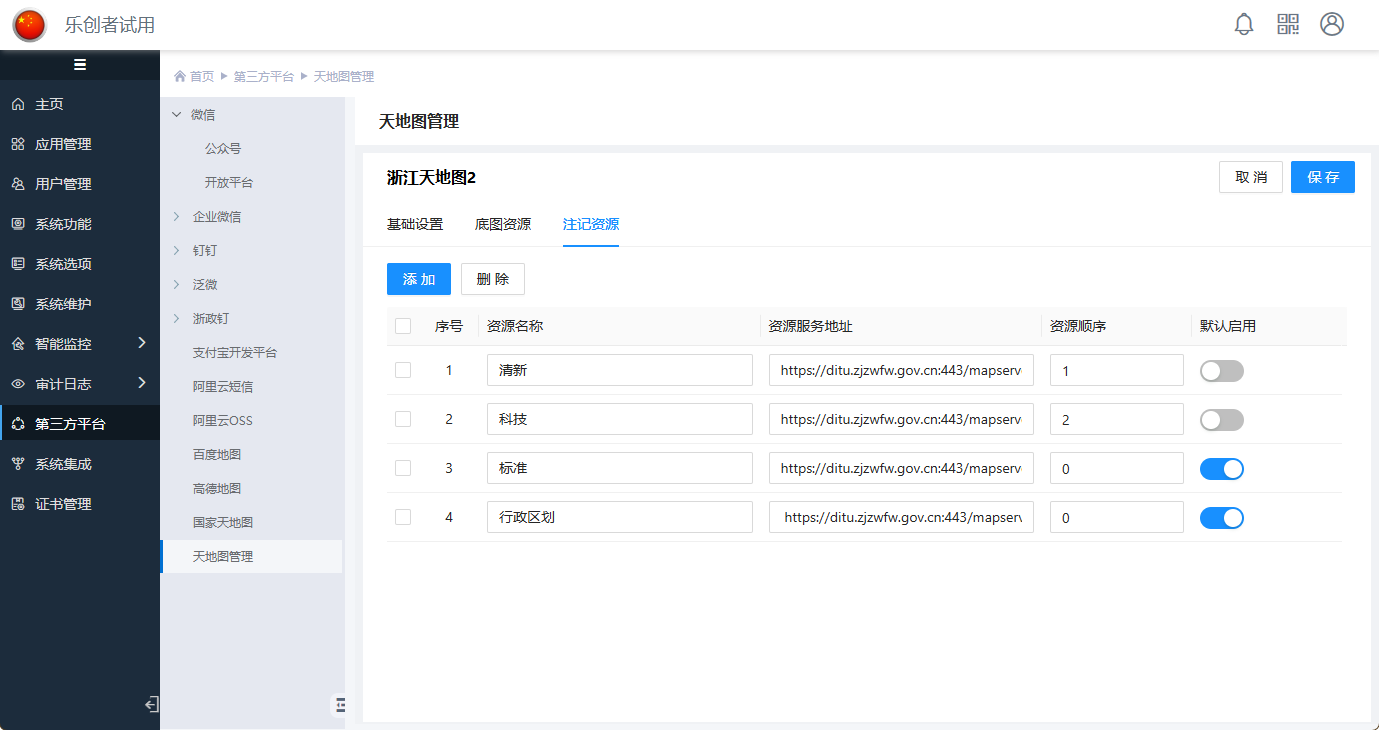Open the user account avatar icon

pos(1332,25)
